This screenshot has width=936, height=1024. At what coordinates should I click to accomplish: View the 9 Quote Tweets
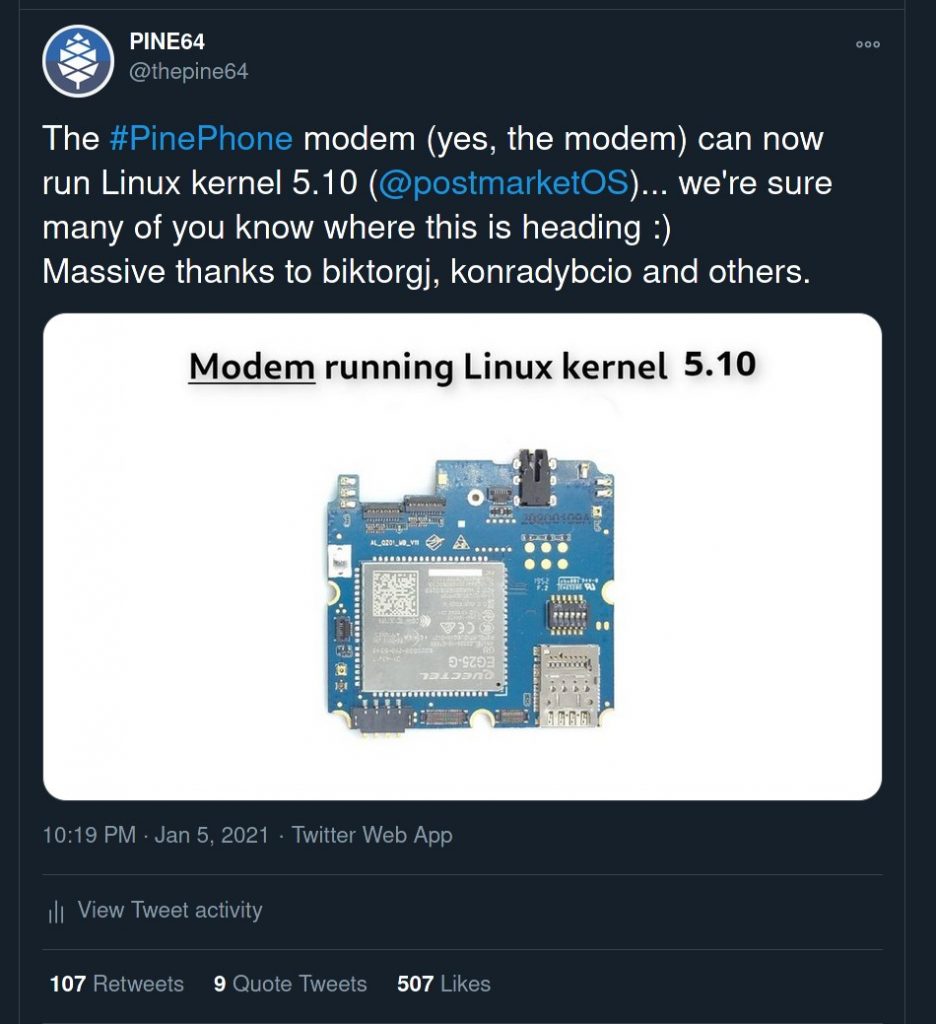[x=290, y=984]
